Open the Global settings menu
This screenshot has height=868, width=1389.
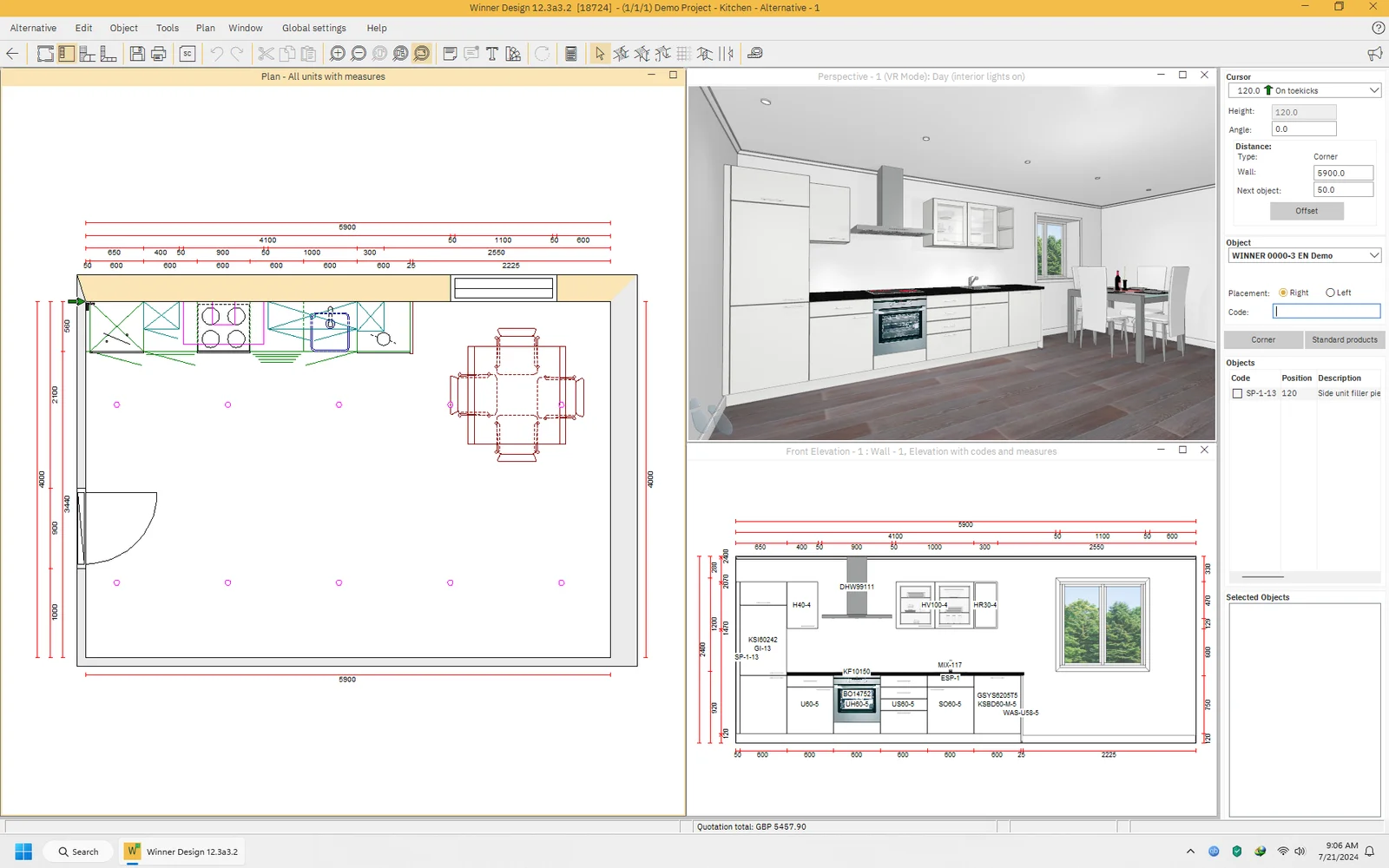(313, 28)
